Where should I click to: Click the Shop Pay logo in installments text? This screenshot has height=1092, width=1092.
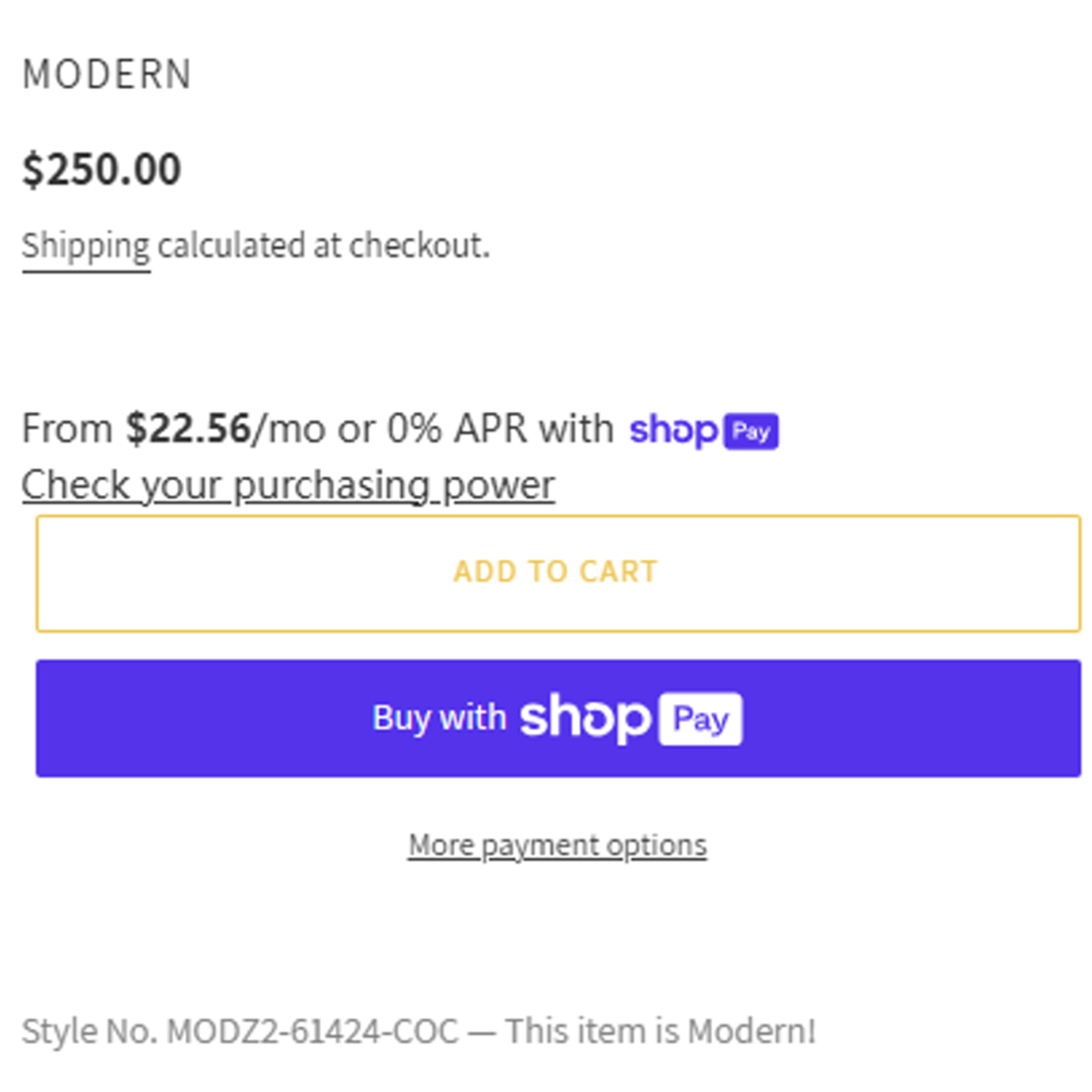704,431
